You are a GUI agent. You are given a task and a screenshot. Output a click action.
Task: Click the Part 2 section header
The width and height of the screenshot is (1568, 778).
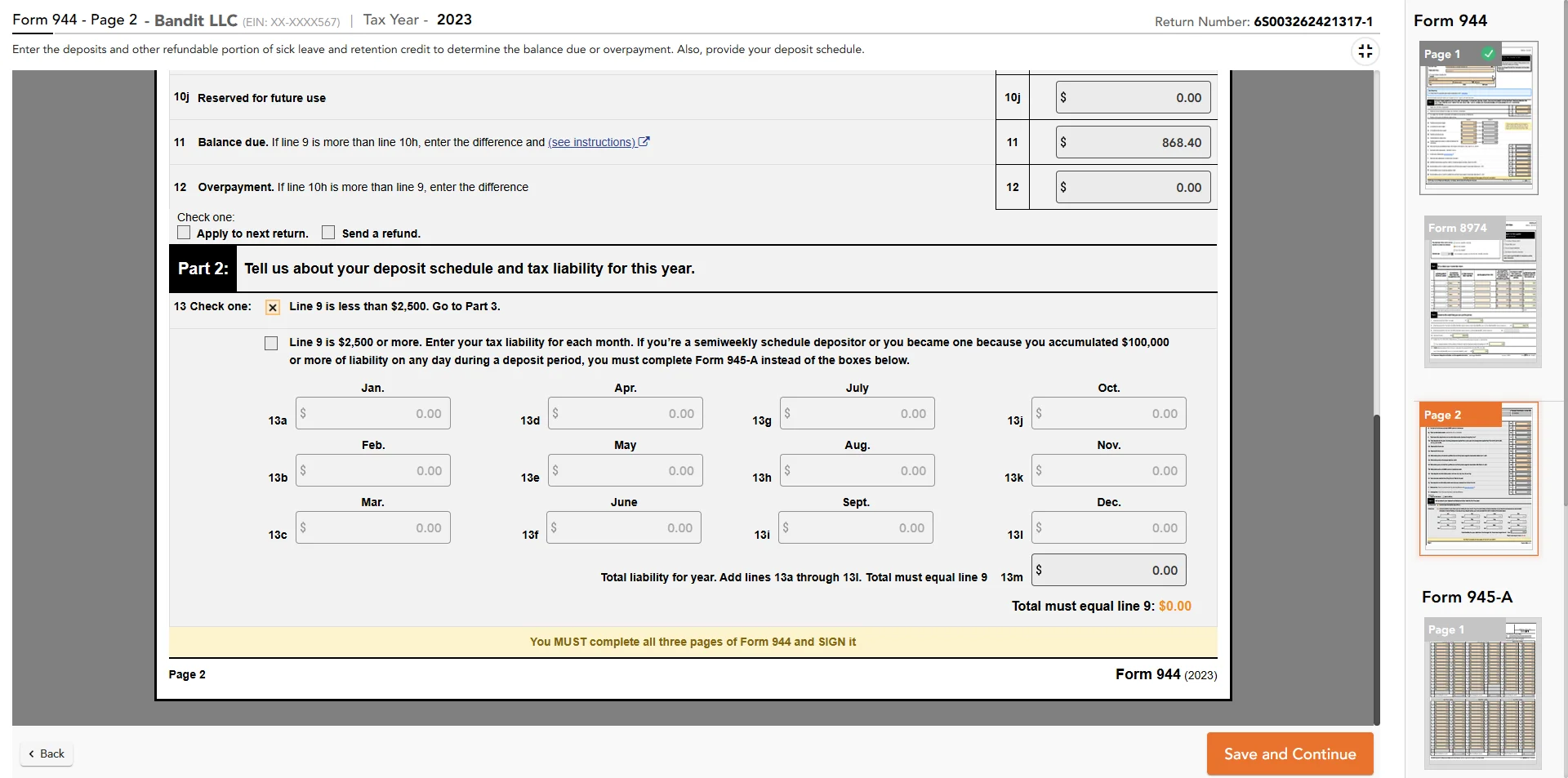(693, 269)
